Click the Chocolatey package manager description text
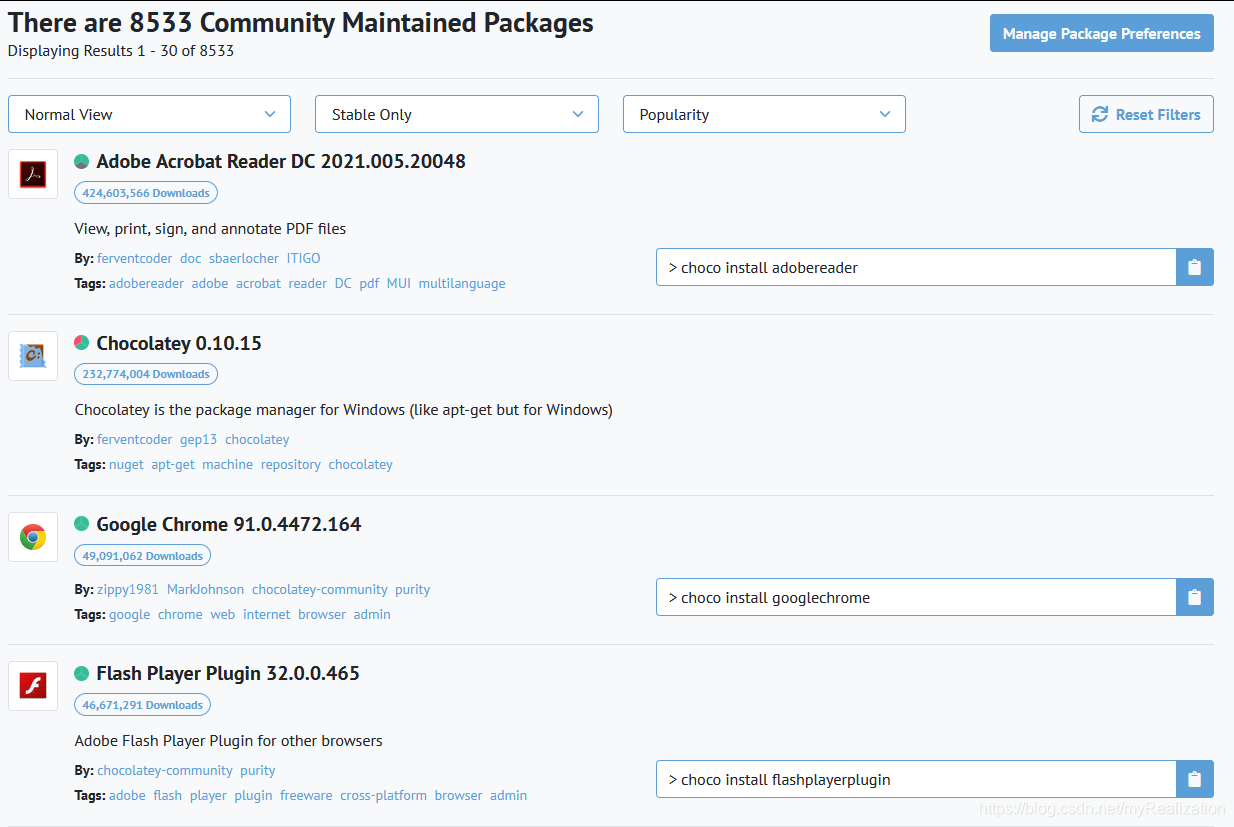 point(344,409)
